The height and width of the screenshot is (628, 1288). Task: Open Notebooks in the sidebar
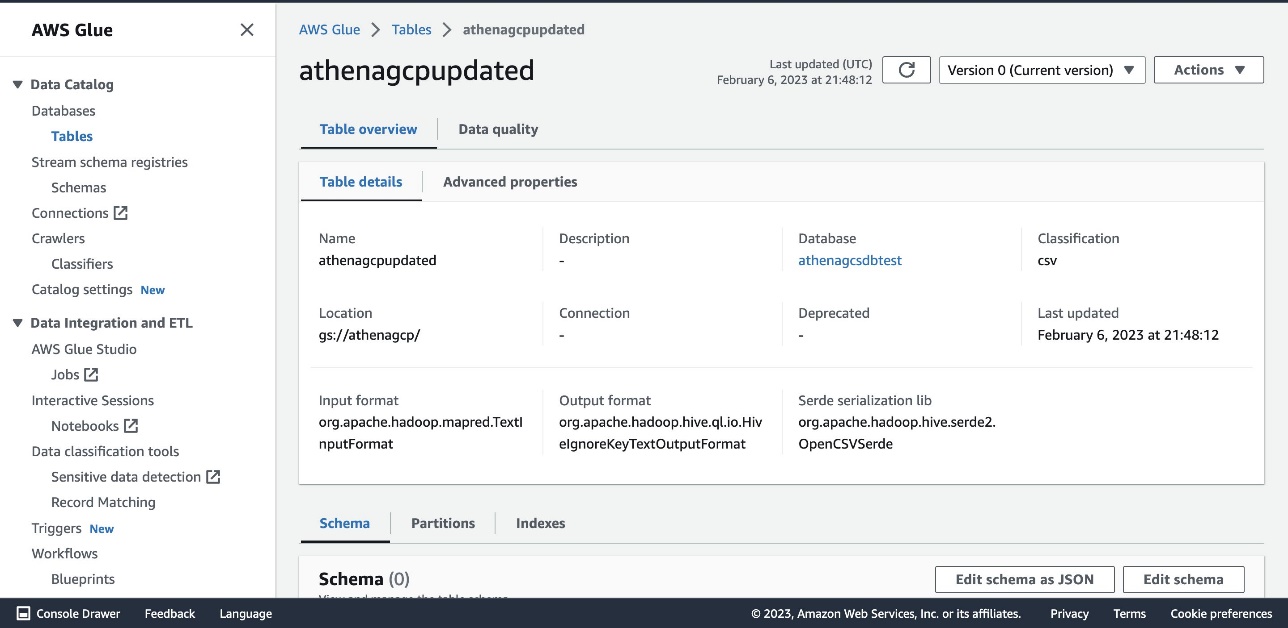click(x=85, y=426)
